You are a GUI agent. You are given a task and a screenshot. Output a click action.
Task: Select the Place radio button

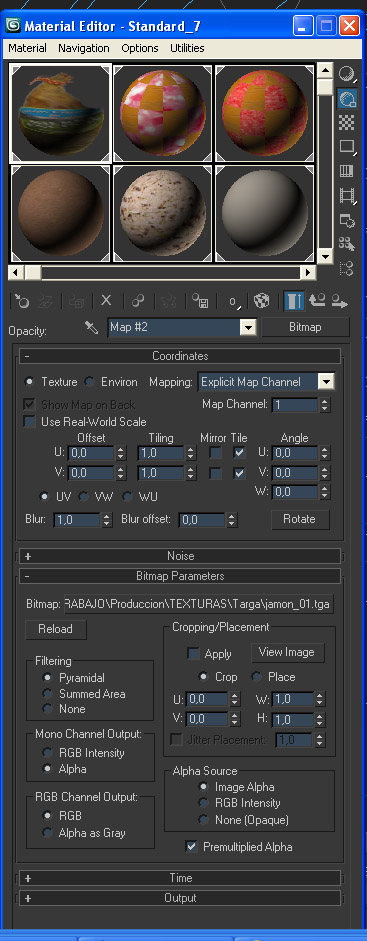[x=257, y=676]
